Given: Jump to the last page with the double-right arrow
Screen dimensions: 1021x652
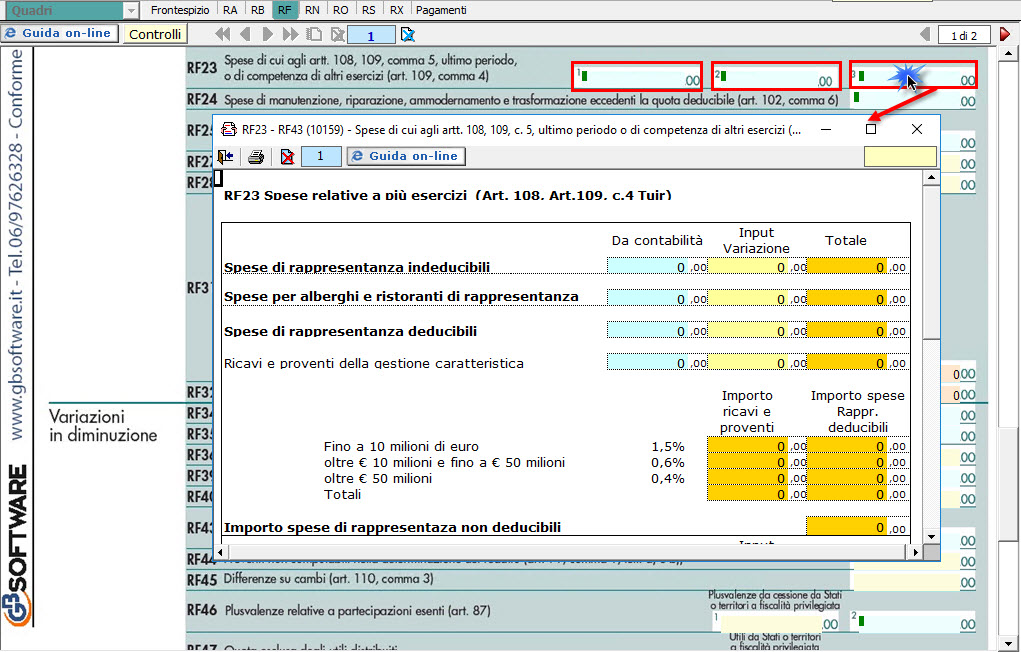Looking at the screenshot, I should point(290,35).
